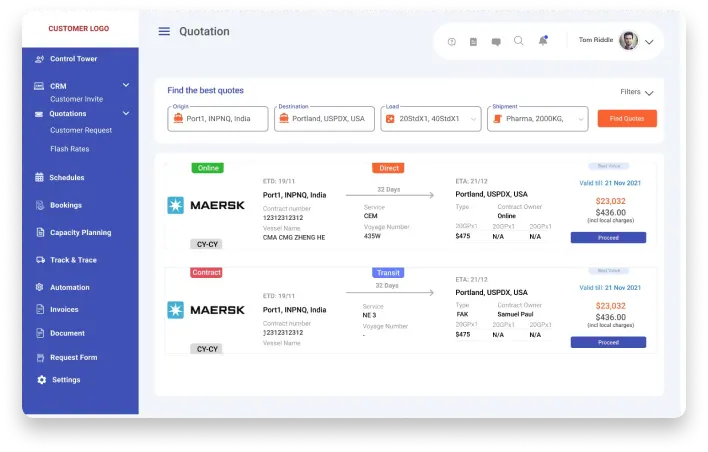Screen dimensions: 708x452
Task: Click the Find Quotes button
Action: [627, 118]
